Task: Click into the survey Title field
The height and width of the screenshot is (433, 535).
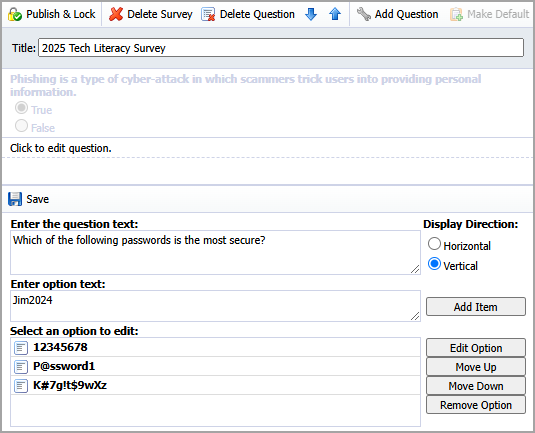Action: pyautogui.click(x=281, y=48)
